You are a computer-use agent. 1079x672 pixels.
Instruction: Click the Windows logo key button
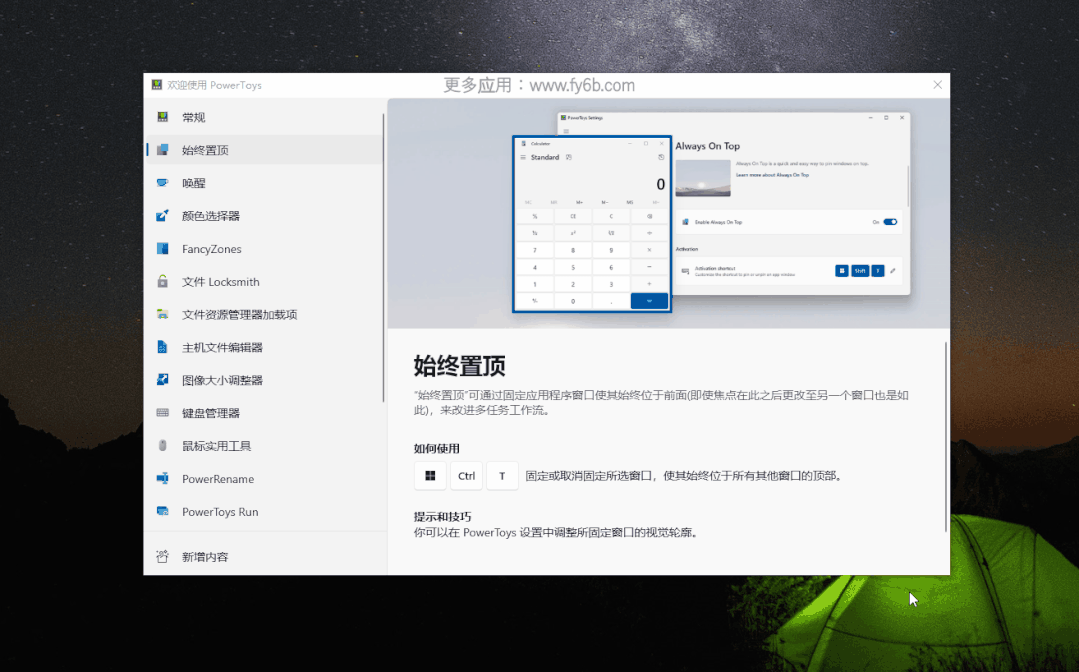[x=430, y=475]
